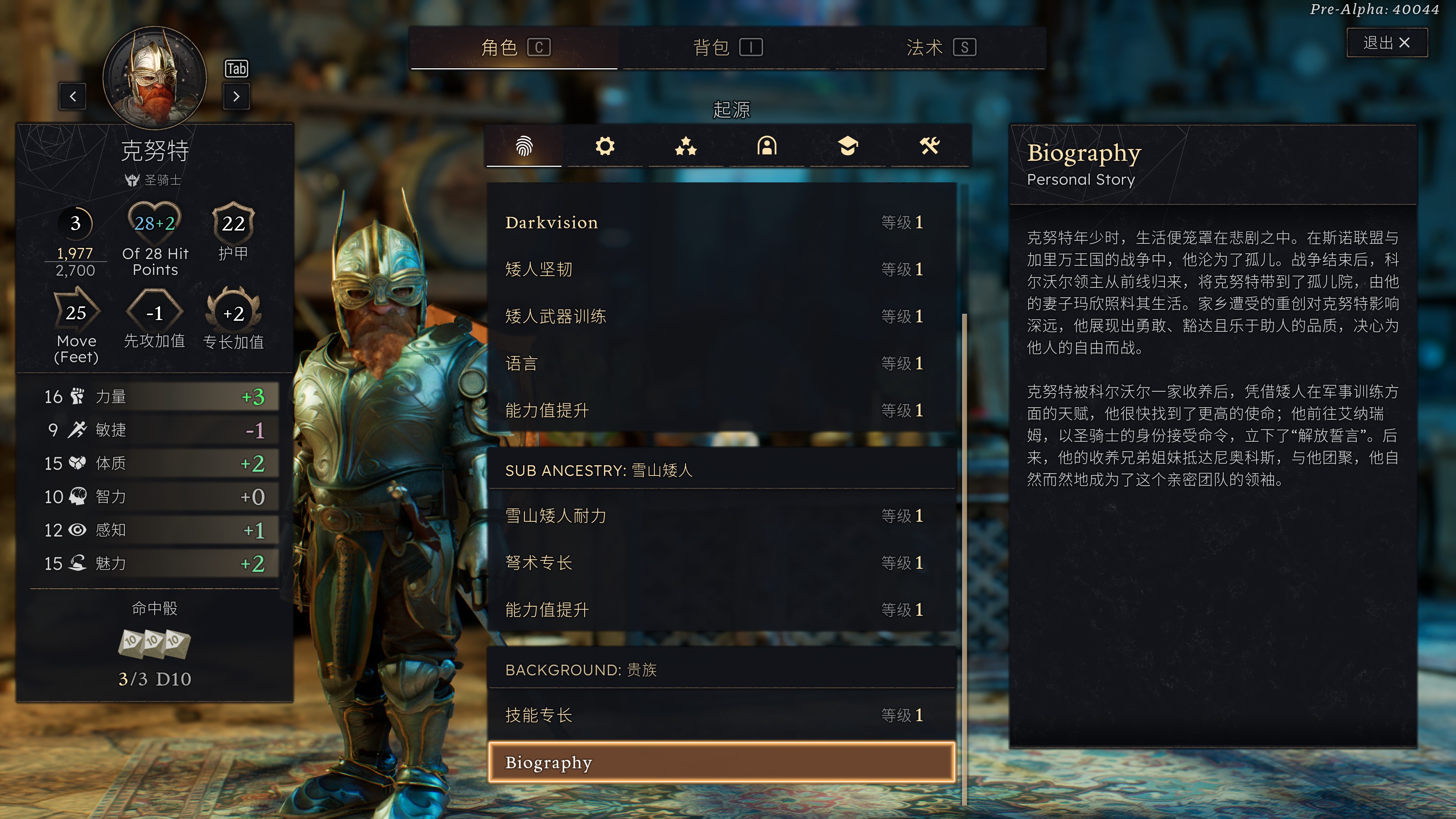
Task: Switch to the 背包 inventory tab
Action: point(727,47)
